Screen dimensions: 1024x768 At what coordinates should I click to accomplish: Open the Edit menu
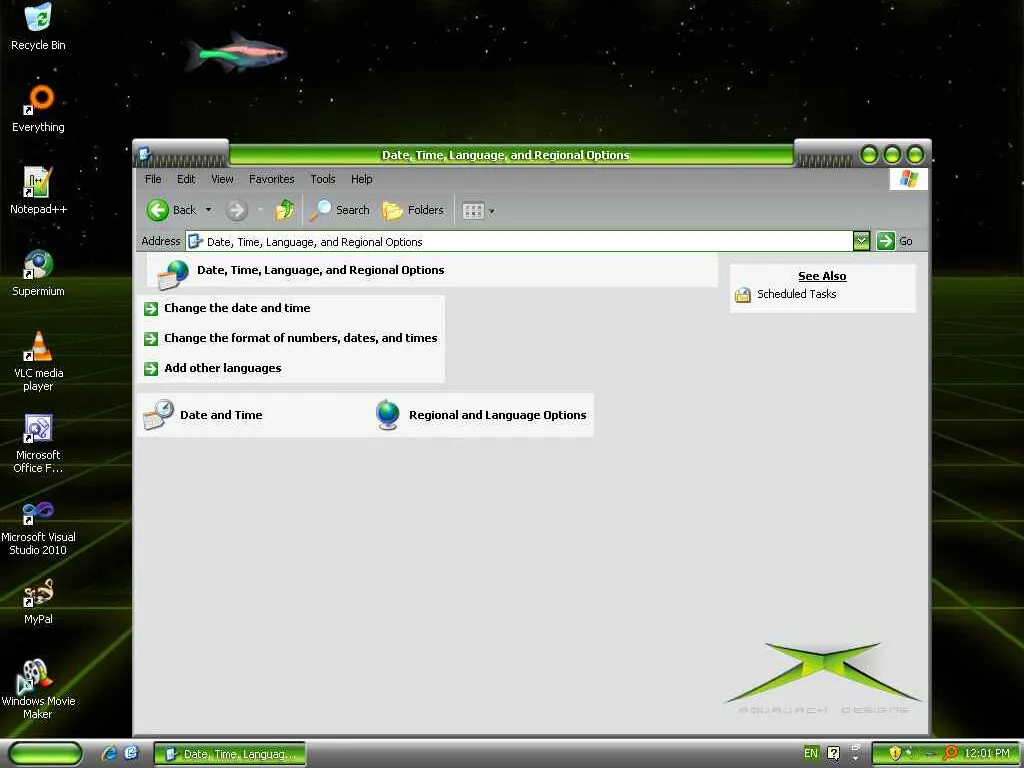pos(185,179)
